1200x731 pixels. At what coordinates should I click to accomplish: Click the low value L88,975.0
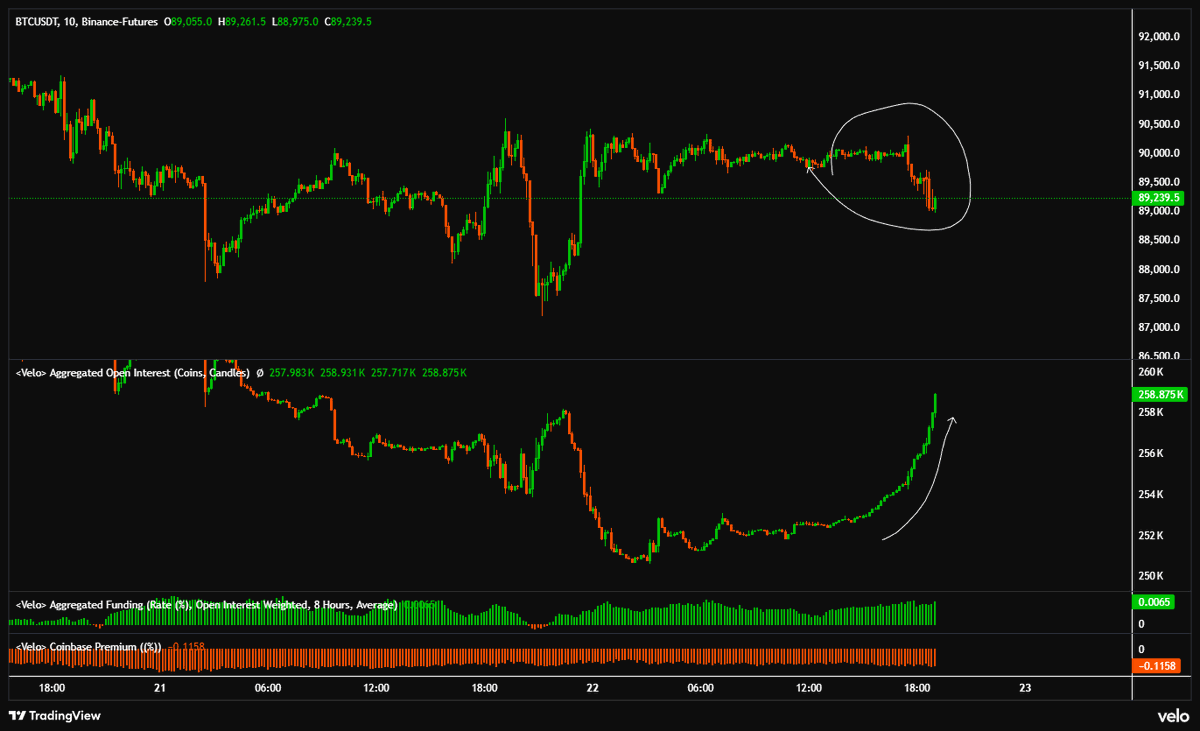[x=294, y=20]
